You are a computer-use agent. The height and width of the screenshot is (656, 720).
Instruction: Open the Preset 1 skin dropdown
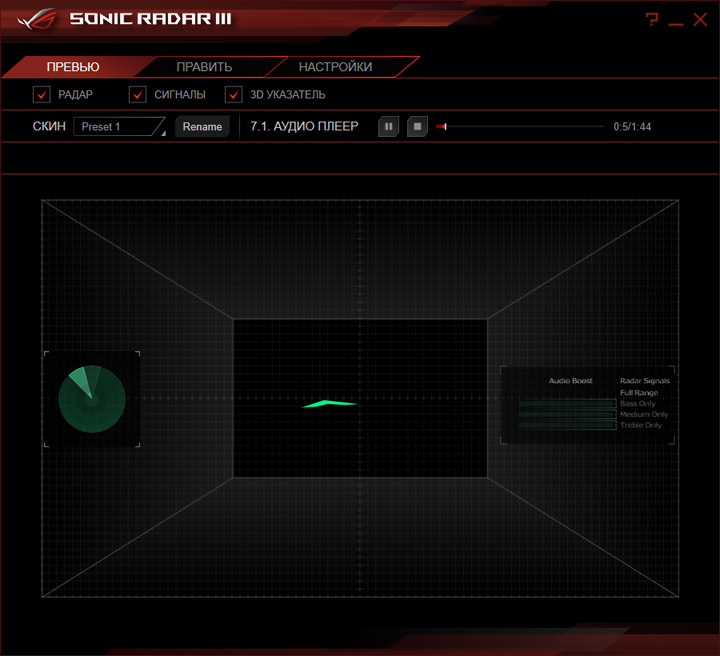(119, 127)
